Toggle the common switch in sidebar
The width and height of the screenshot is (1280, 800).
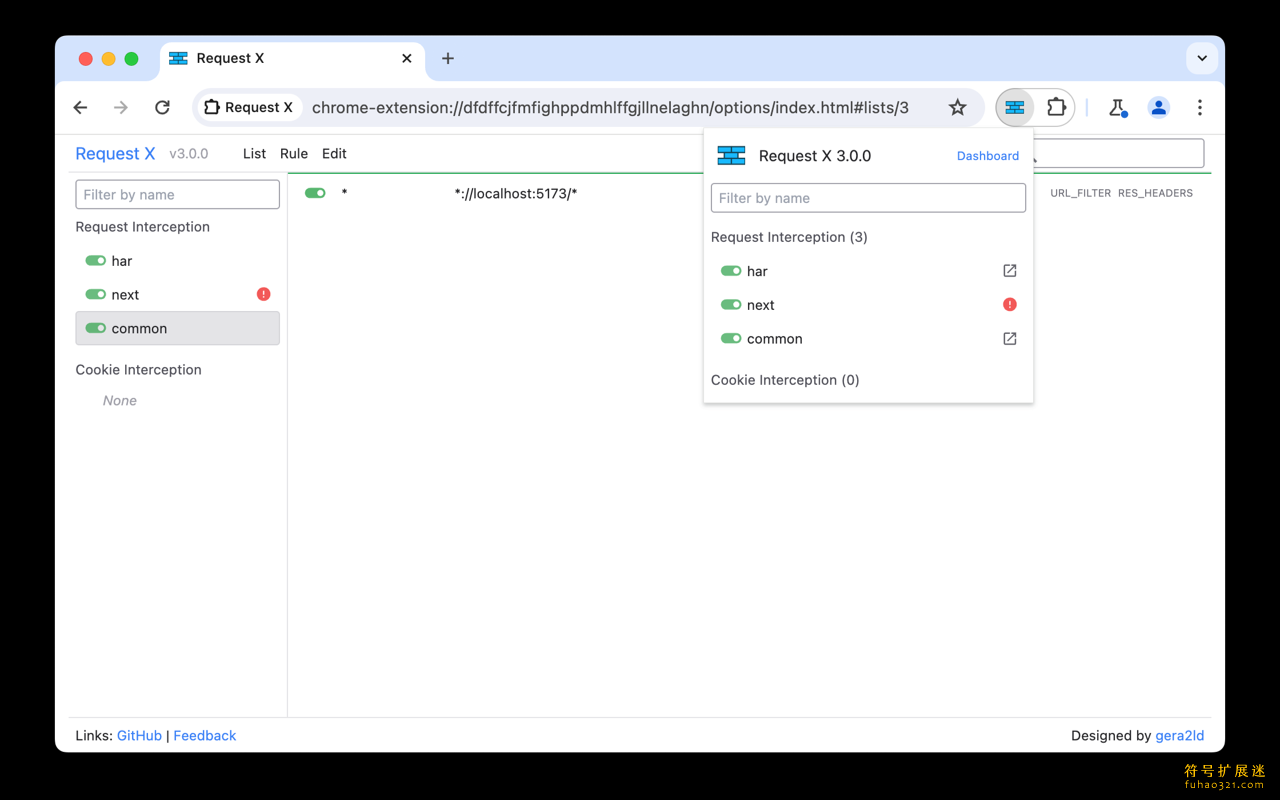pos(96,328)
